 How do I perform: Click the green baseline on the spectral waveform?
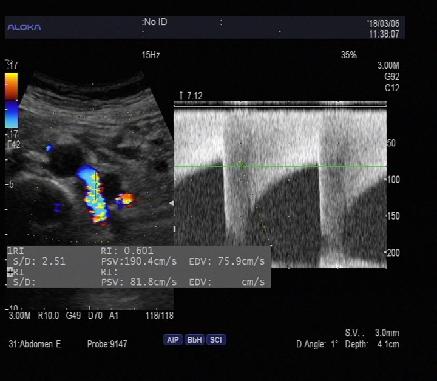pyautogui.click(x=280, y=166)
